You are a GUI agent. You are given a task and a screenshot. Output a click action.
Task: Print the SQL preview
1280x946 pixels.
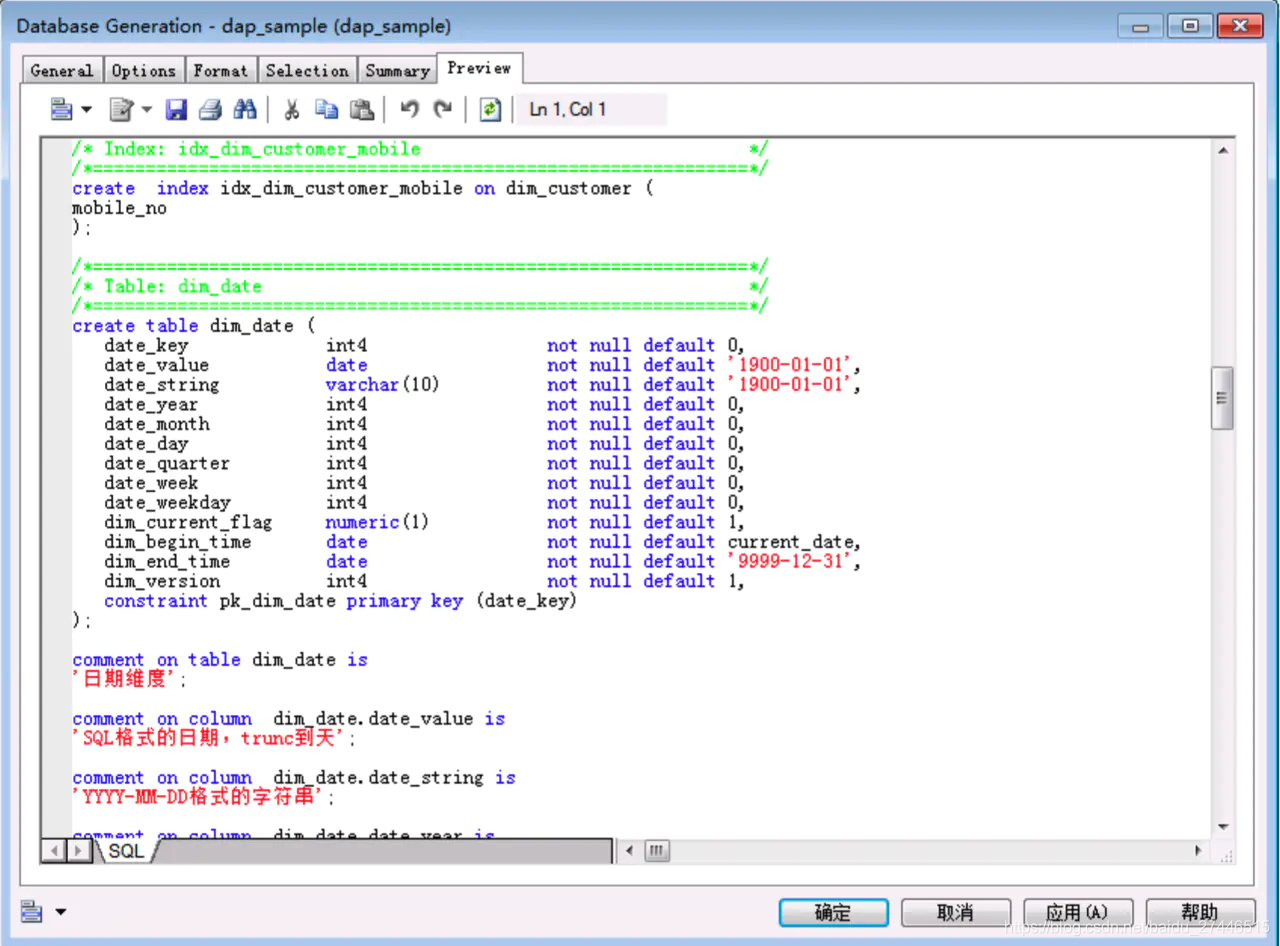(x=210, y=109)
